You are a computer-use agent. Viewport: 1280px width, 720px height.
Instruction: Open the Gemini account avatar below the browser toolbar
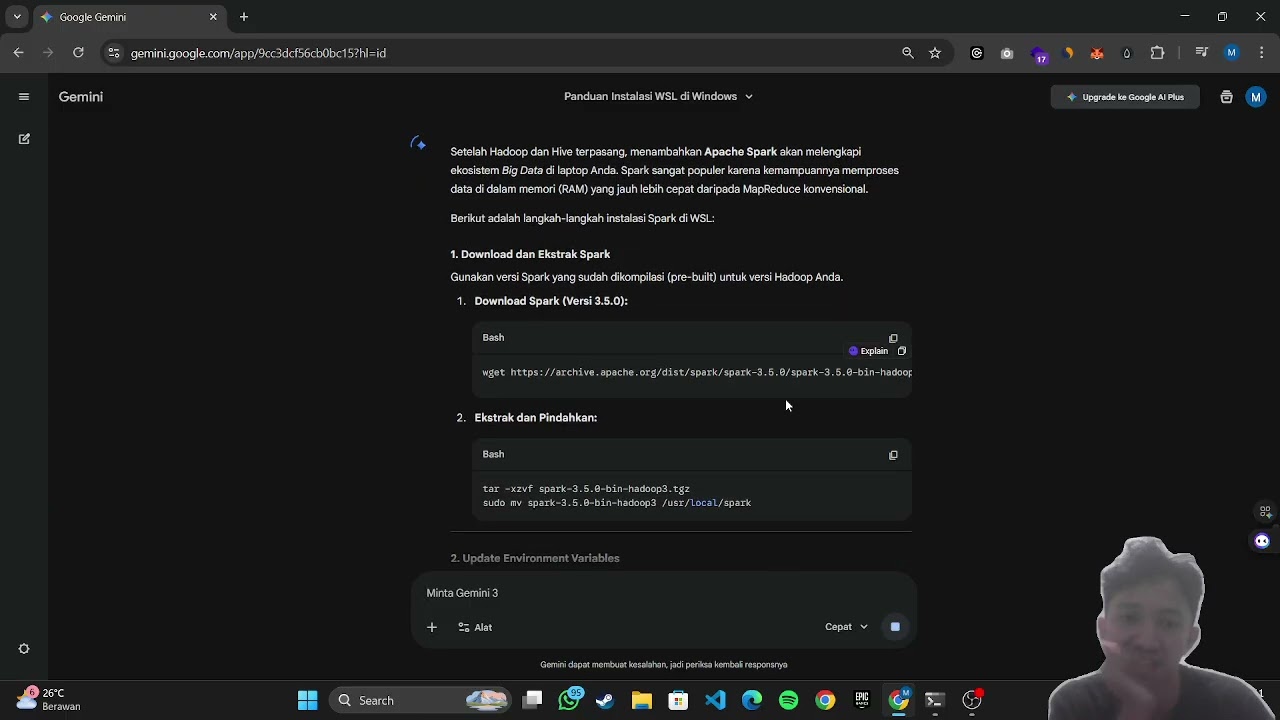point(1256,97)
